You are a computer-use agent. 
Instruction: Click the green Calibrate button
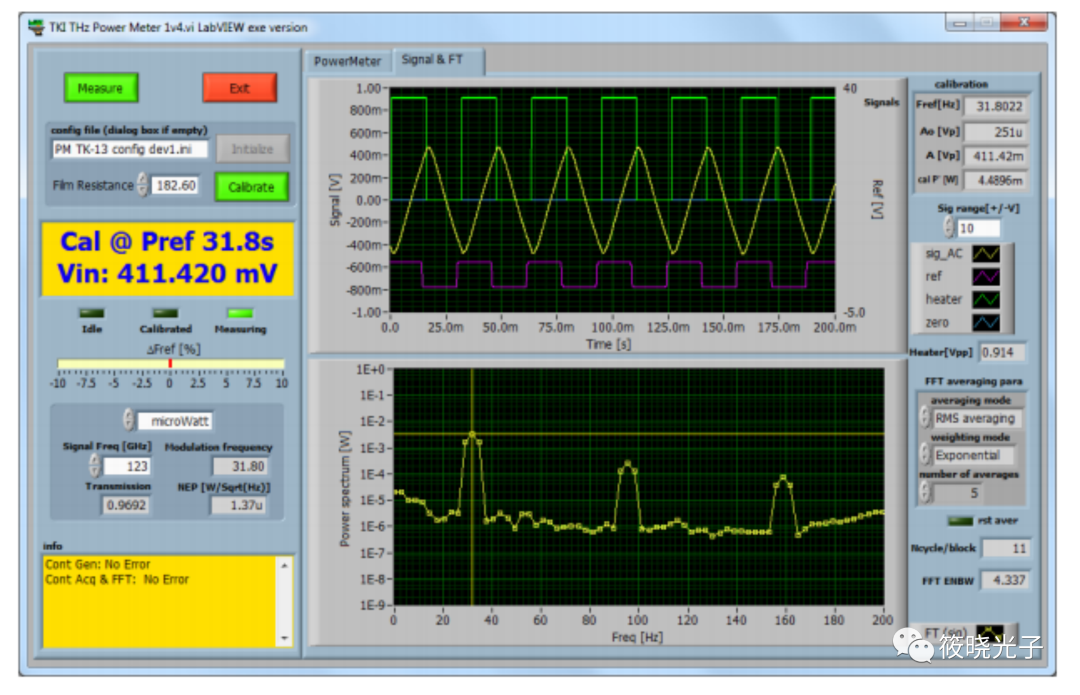pos(251,187)
